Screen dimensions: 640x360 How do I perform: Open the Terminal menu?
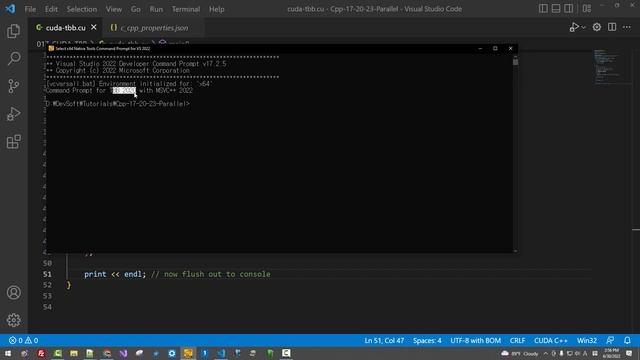186,9
